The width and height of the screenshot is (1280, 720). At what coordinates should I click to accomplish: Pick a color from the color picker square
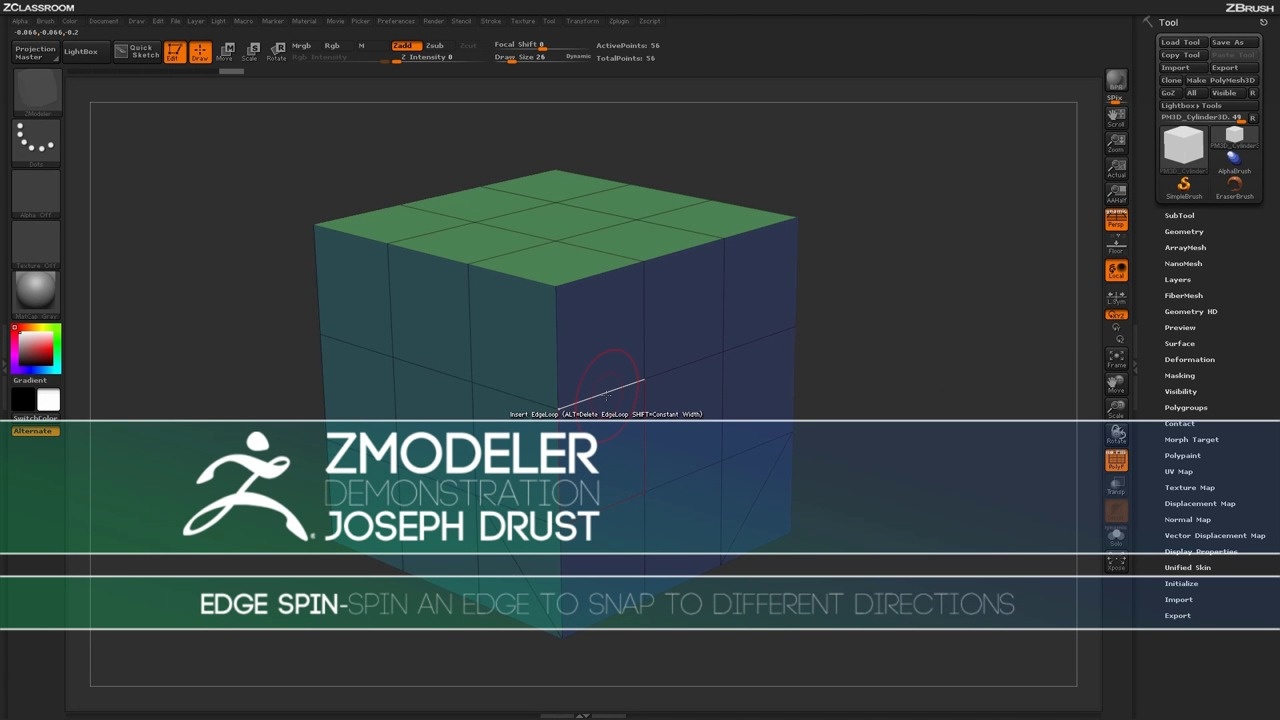36,348
